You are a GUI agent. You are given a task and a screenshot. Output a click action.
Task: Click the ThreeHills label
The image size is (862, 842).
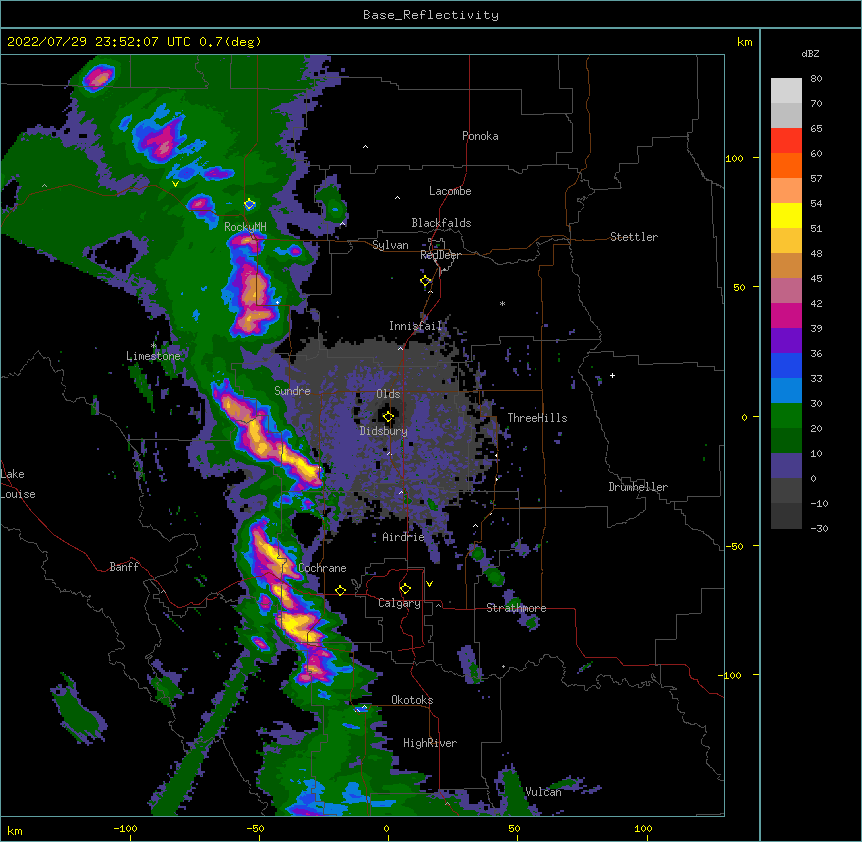point(537,418)
